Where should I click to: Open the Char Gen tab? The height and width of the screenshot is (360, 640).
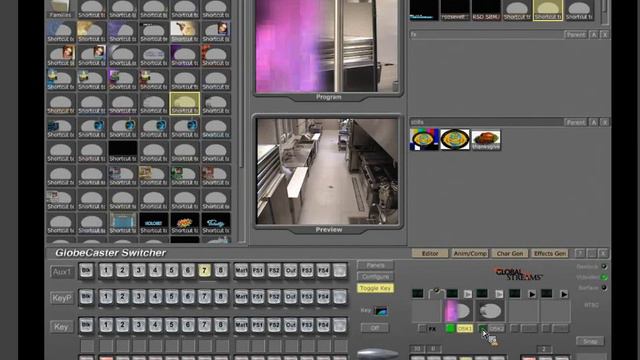tap(510, 253)
